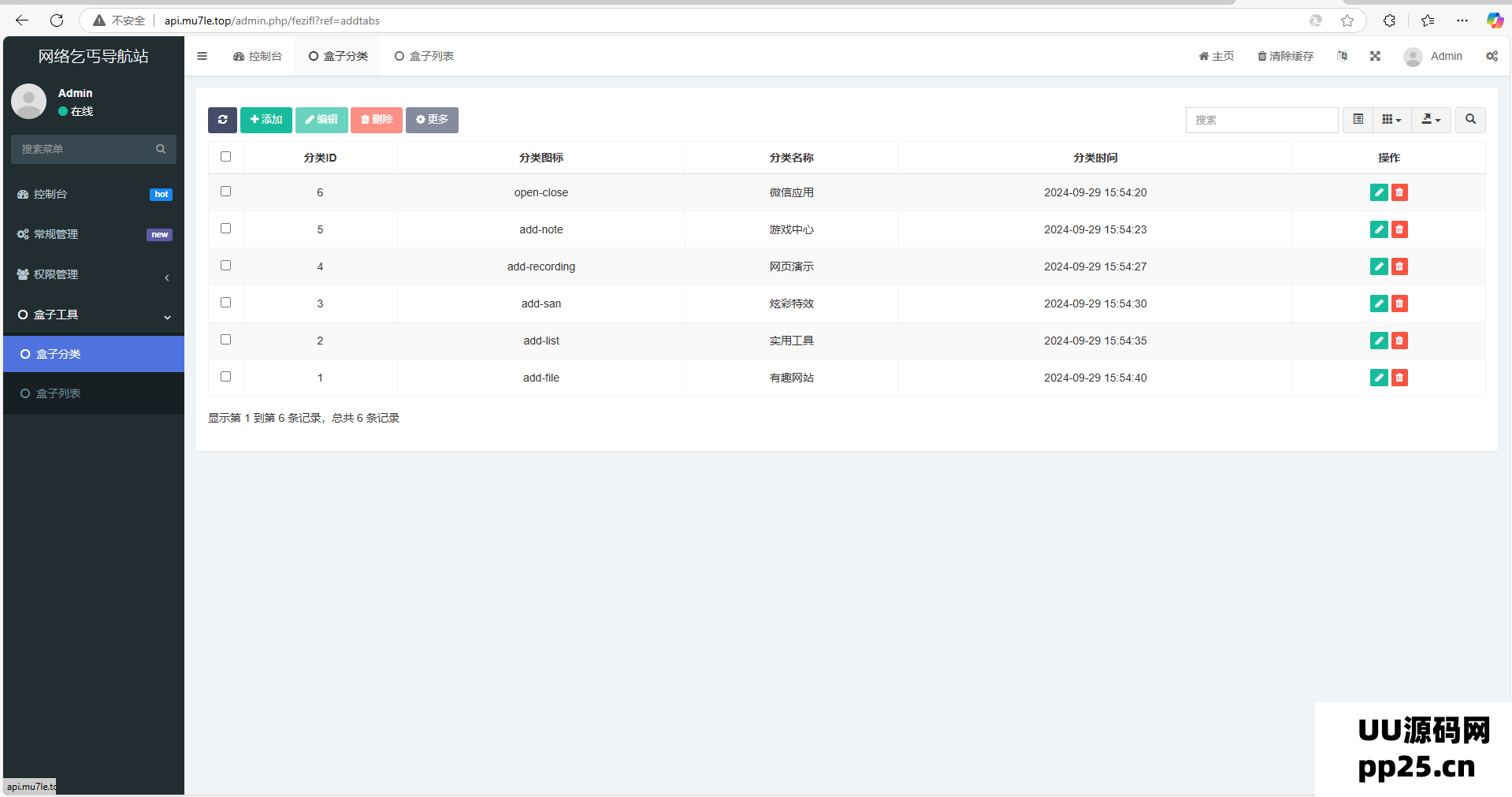Open 权限管理 in the sidebar
Screen dimensions: 1512x797
[93, 274]
